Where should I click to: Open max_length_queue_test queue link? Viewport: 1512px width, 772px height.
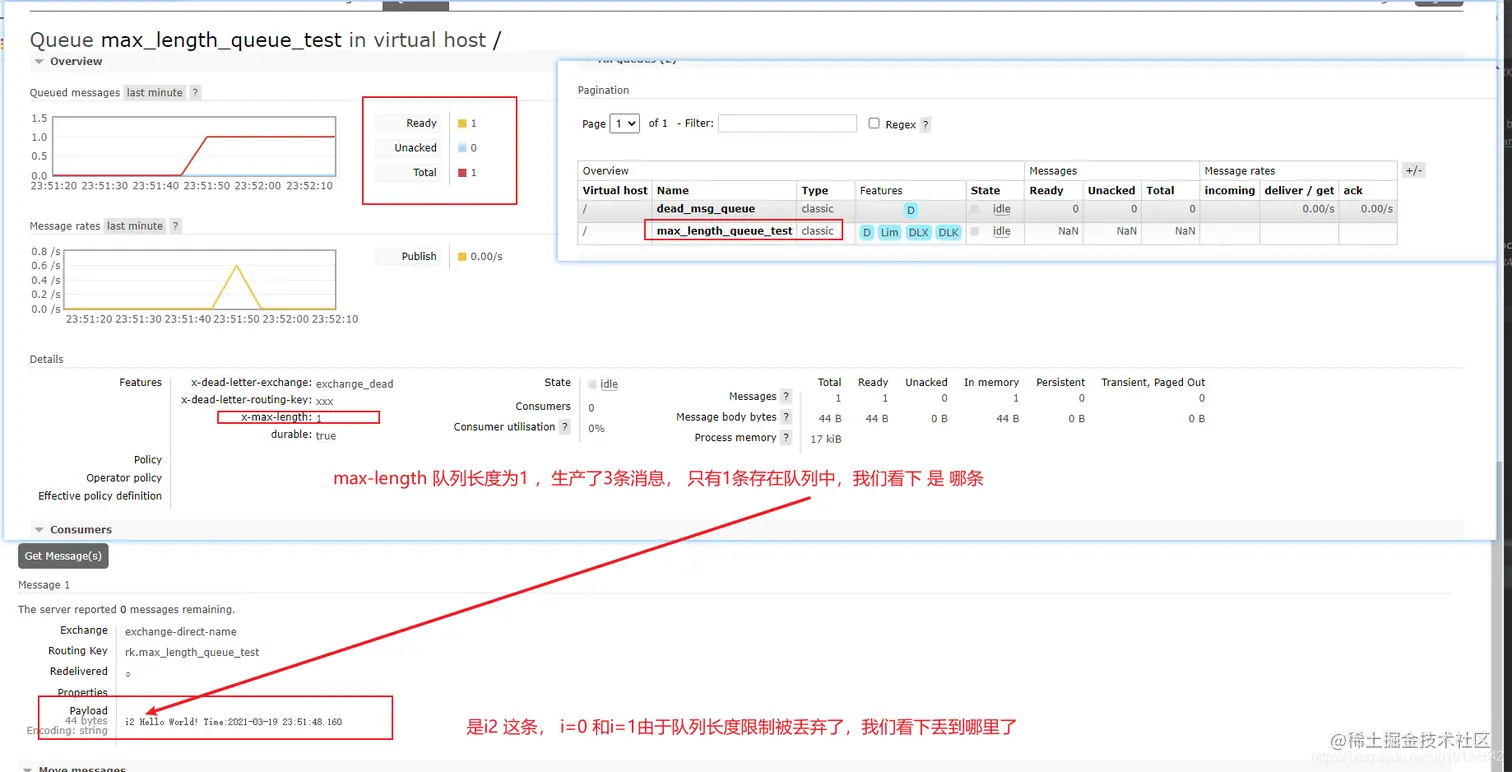[x=724, y=231]
